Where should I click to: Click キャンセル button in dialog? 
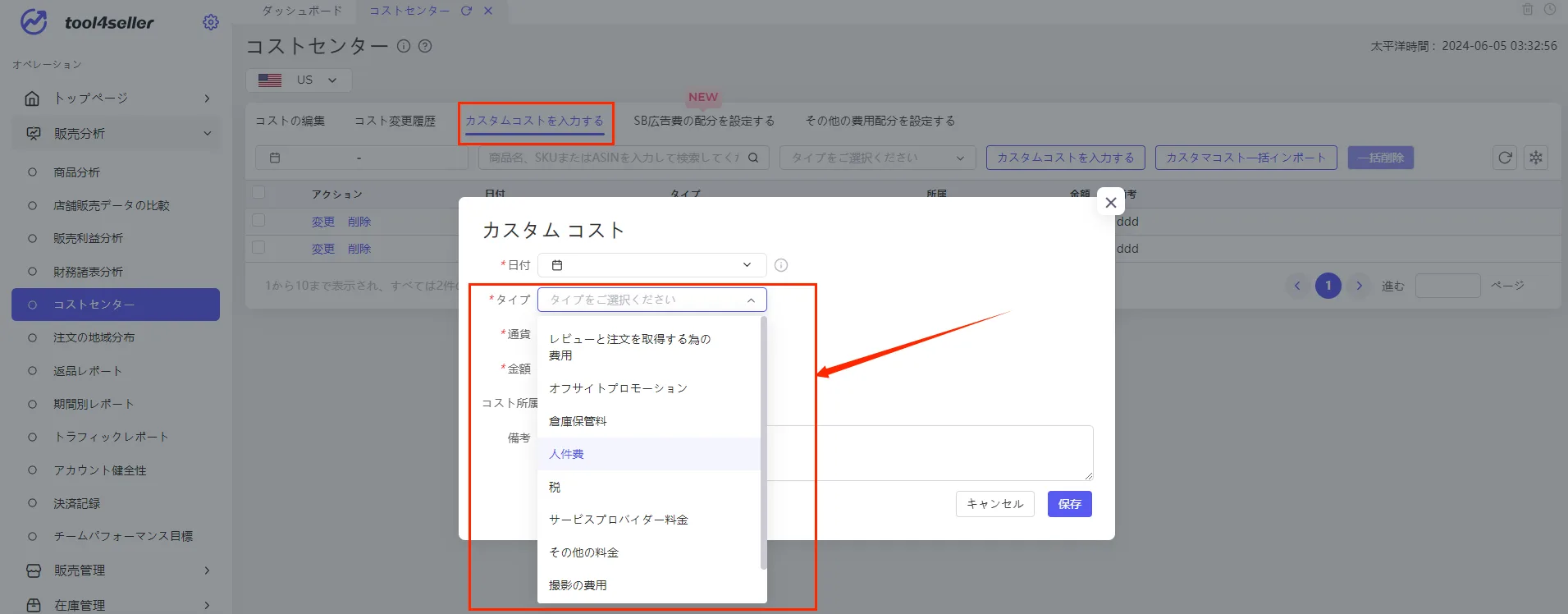994,504
